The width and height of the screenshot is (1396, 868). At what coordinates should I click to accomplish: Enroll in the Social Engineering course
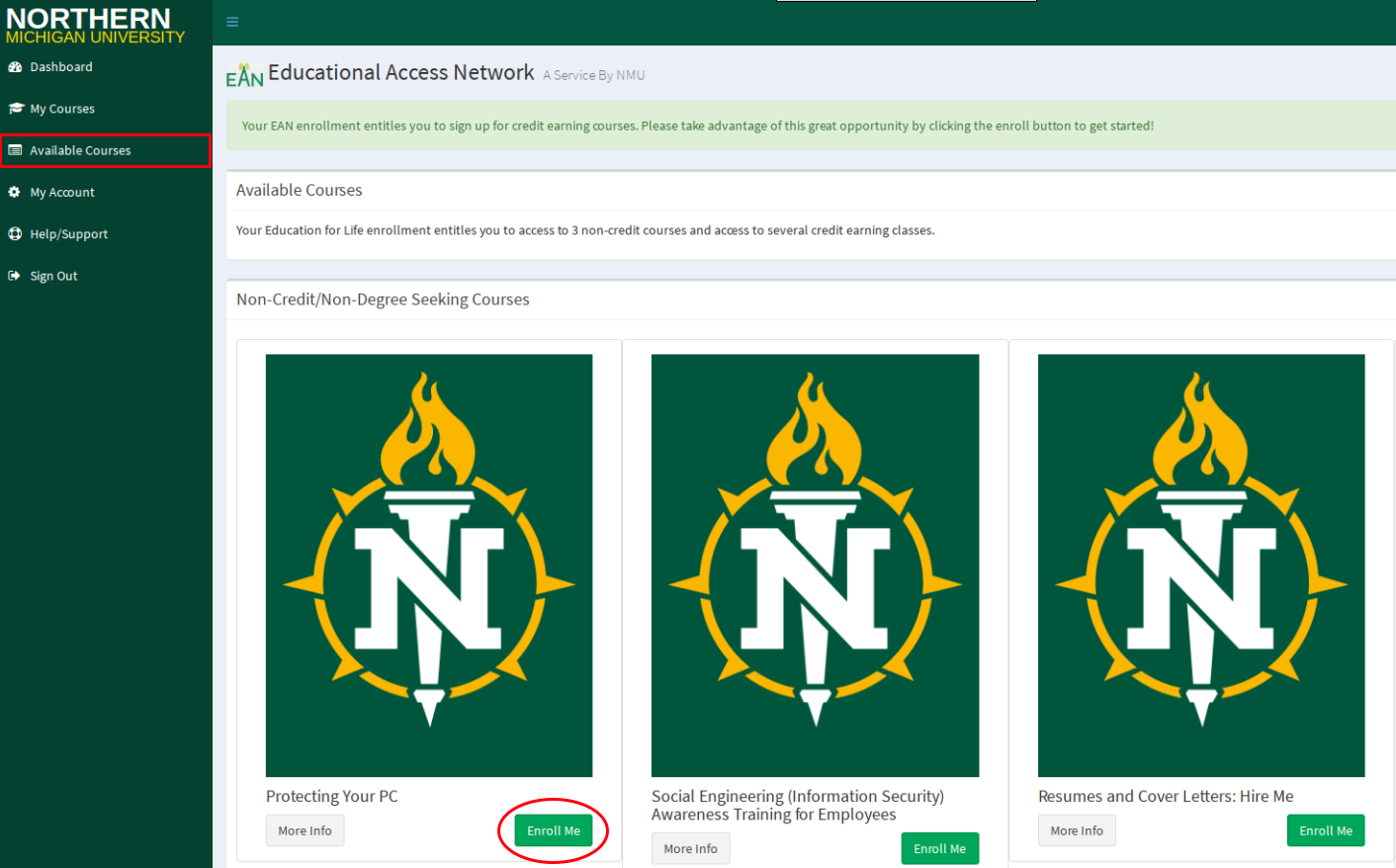939,848
